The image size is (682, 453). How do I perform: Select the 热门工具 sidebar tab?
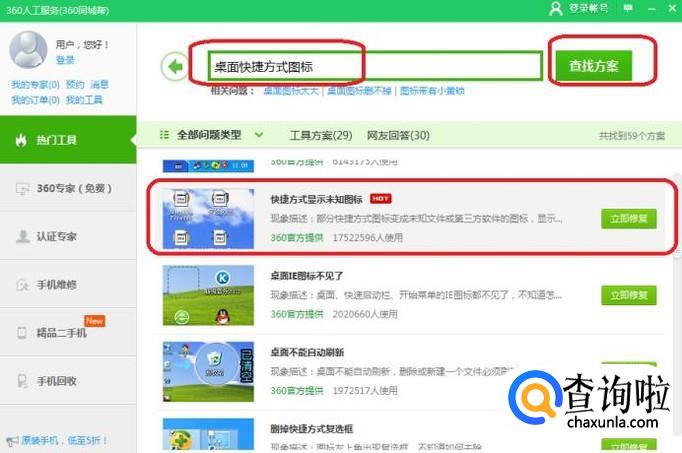[68, 140]
